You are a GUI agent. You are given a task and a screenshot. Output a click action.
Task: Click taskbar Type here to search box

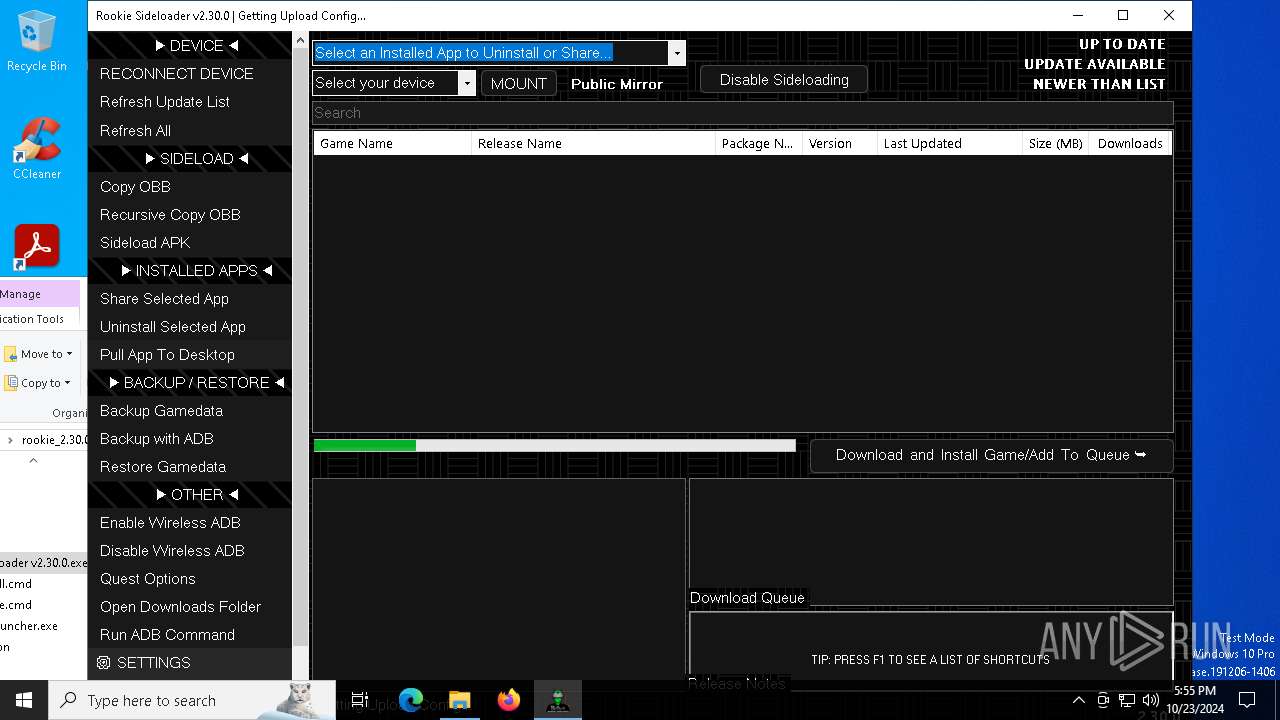[192, 700]
